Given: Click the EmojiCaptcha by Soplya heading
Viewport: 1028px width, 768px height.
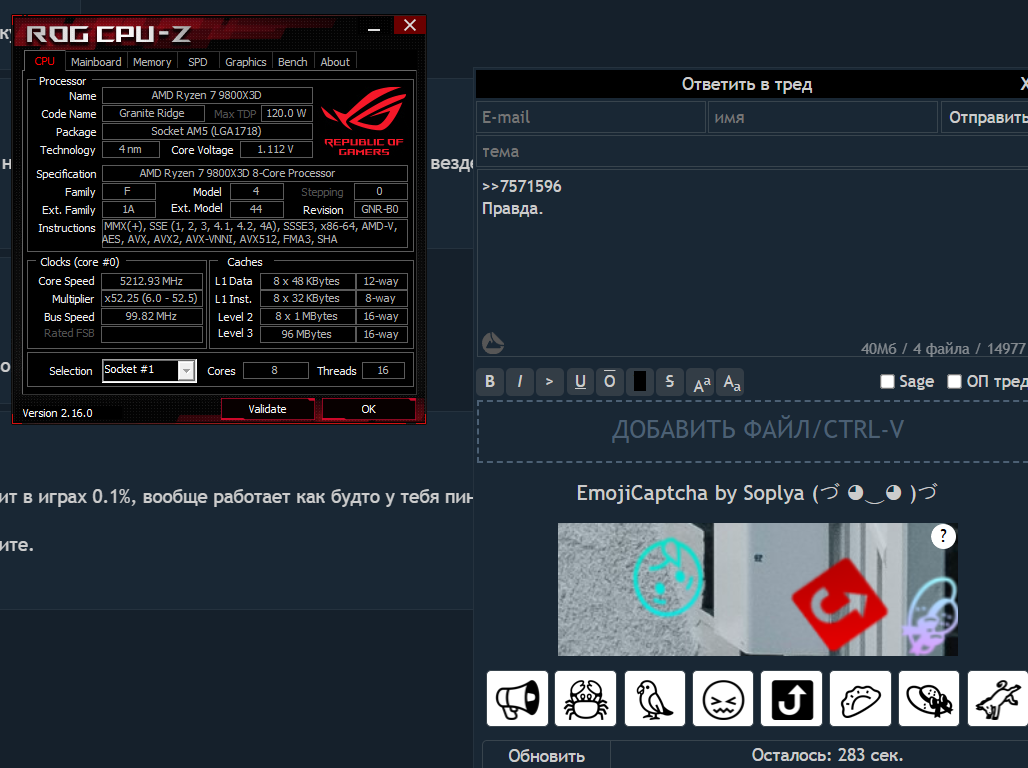Looking at the screenshot, I should 757,493.
